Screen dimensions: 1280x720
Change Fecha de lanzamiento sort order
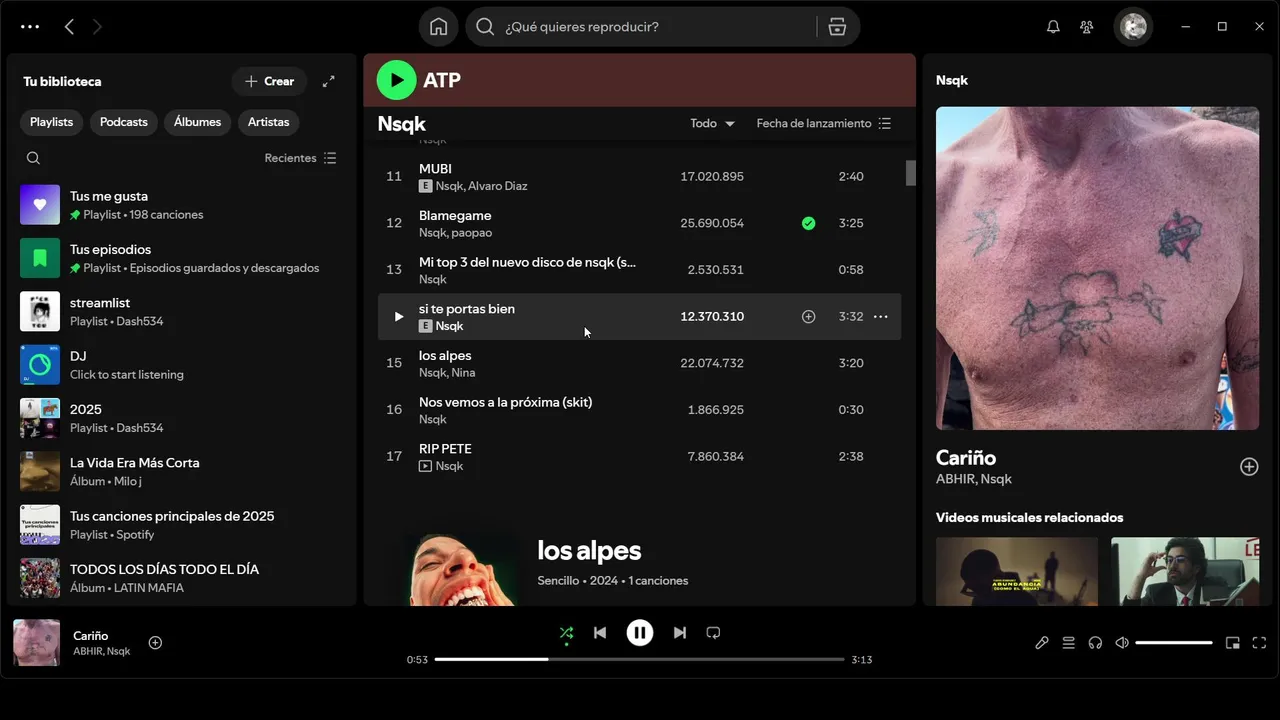[824, 124]
